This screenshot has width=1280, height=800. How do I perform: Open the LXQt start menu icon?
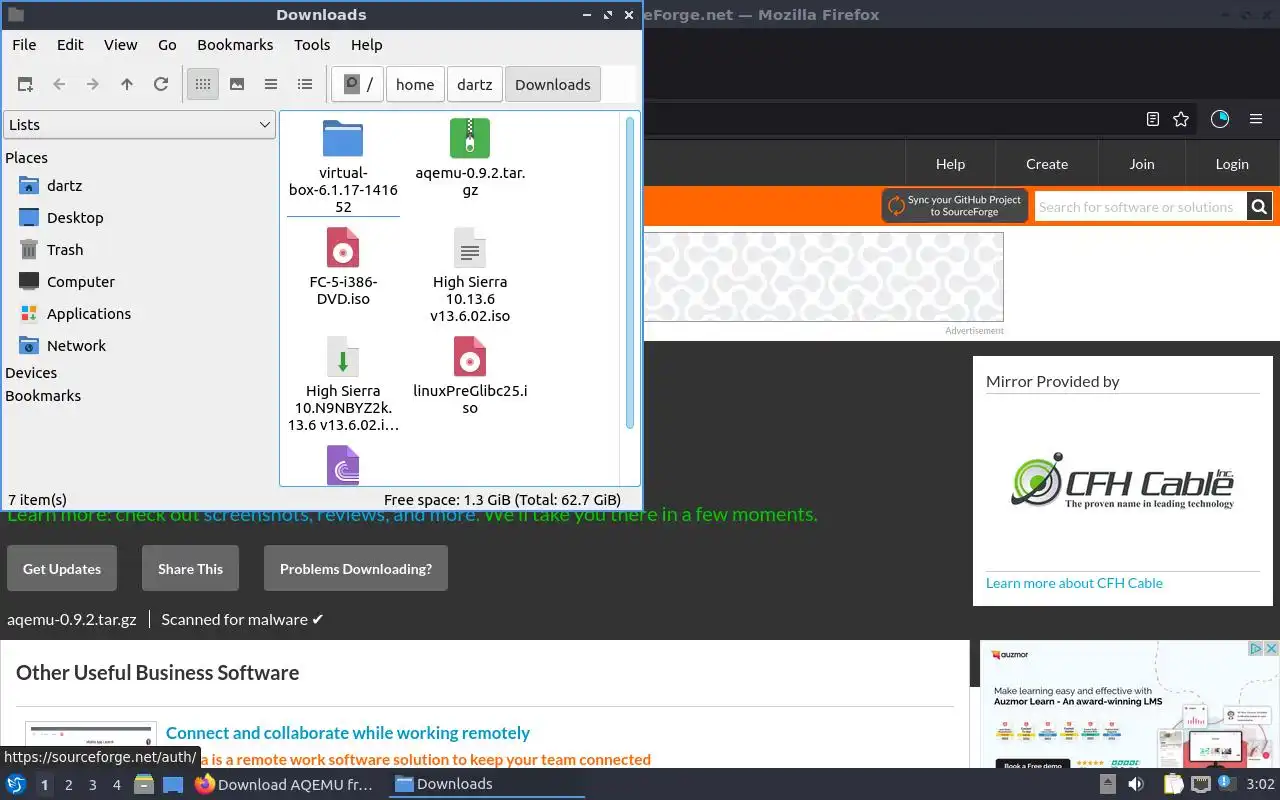(16, 784)
